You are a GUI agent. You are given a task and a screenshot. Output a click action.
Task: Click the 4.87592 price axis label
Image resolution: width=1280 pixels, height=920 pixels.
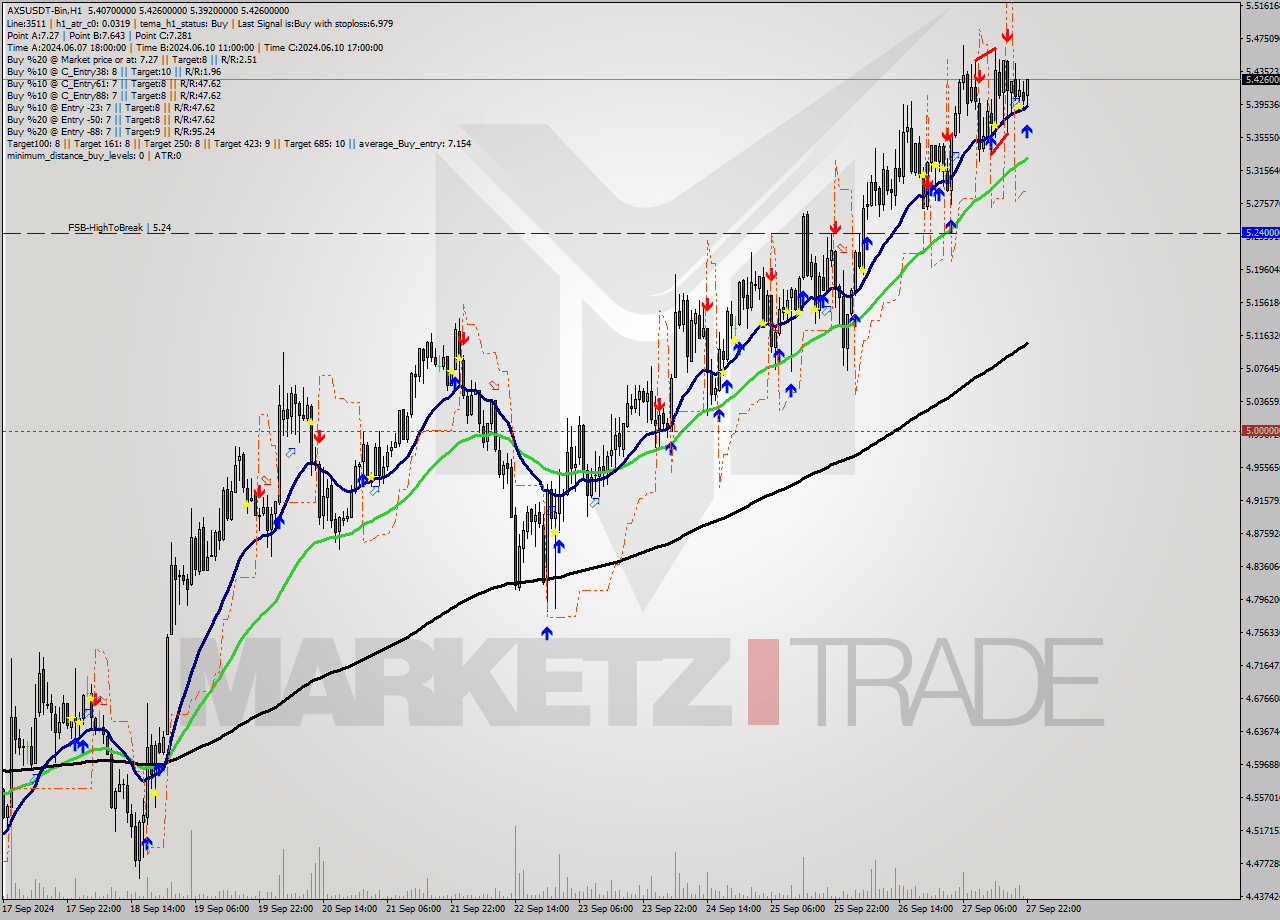1261,533
